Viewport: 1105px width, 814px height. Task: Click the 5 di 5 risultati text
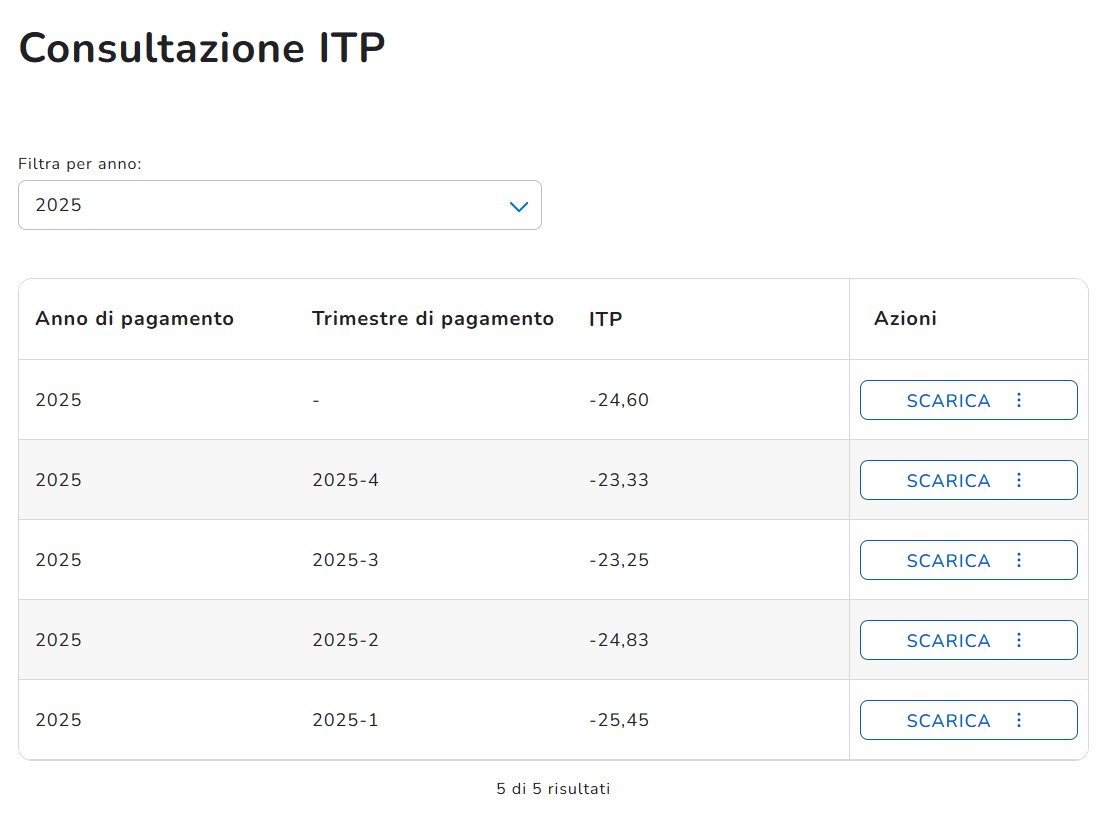[x=553, y=789]
